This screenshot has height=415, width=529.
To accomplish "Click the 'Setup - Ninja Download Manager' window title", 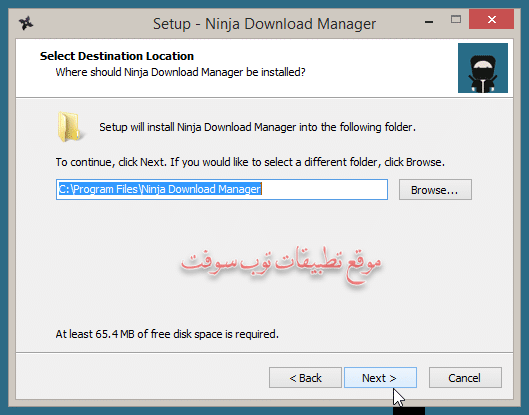I will pyautogui.click(x=264, y=24).
